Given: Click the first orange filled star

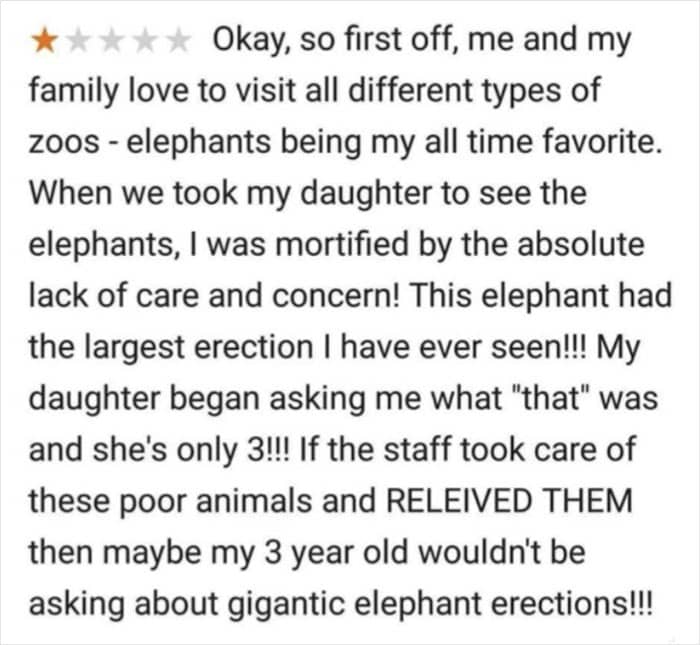Looking at the screenshot, I should click(45, 41).
